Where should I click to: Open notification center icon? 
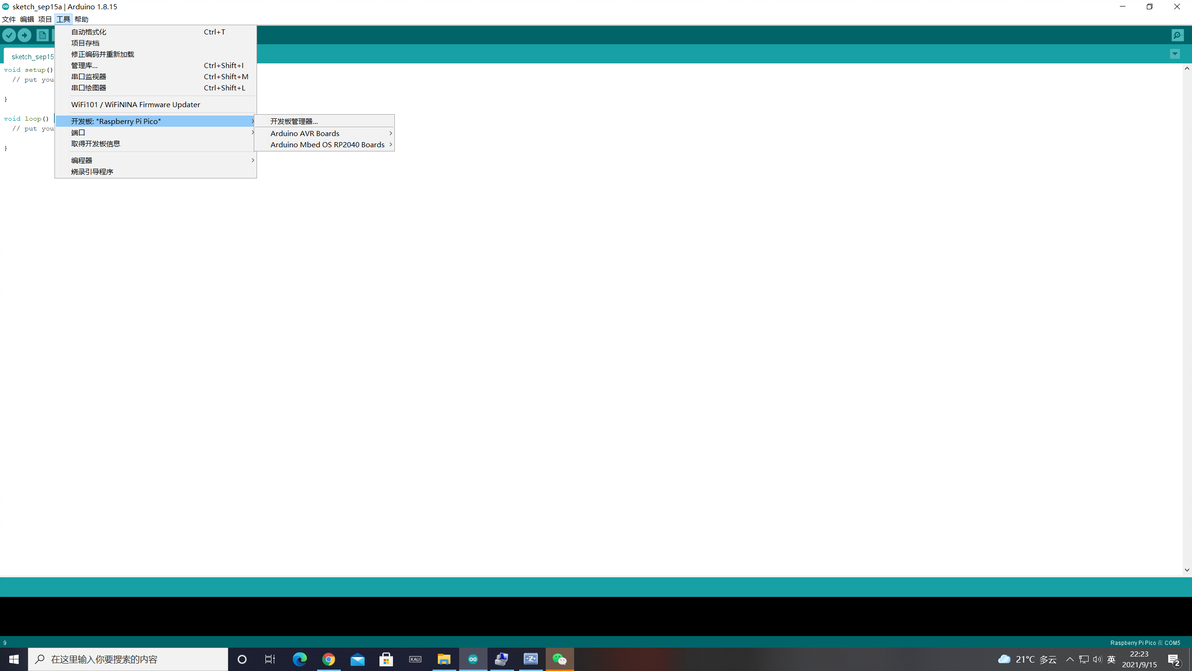pos(1174,659)
